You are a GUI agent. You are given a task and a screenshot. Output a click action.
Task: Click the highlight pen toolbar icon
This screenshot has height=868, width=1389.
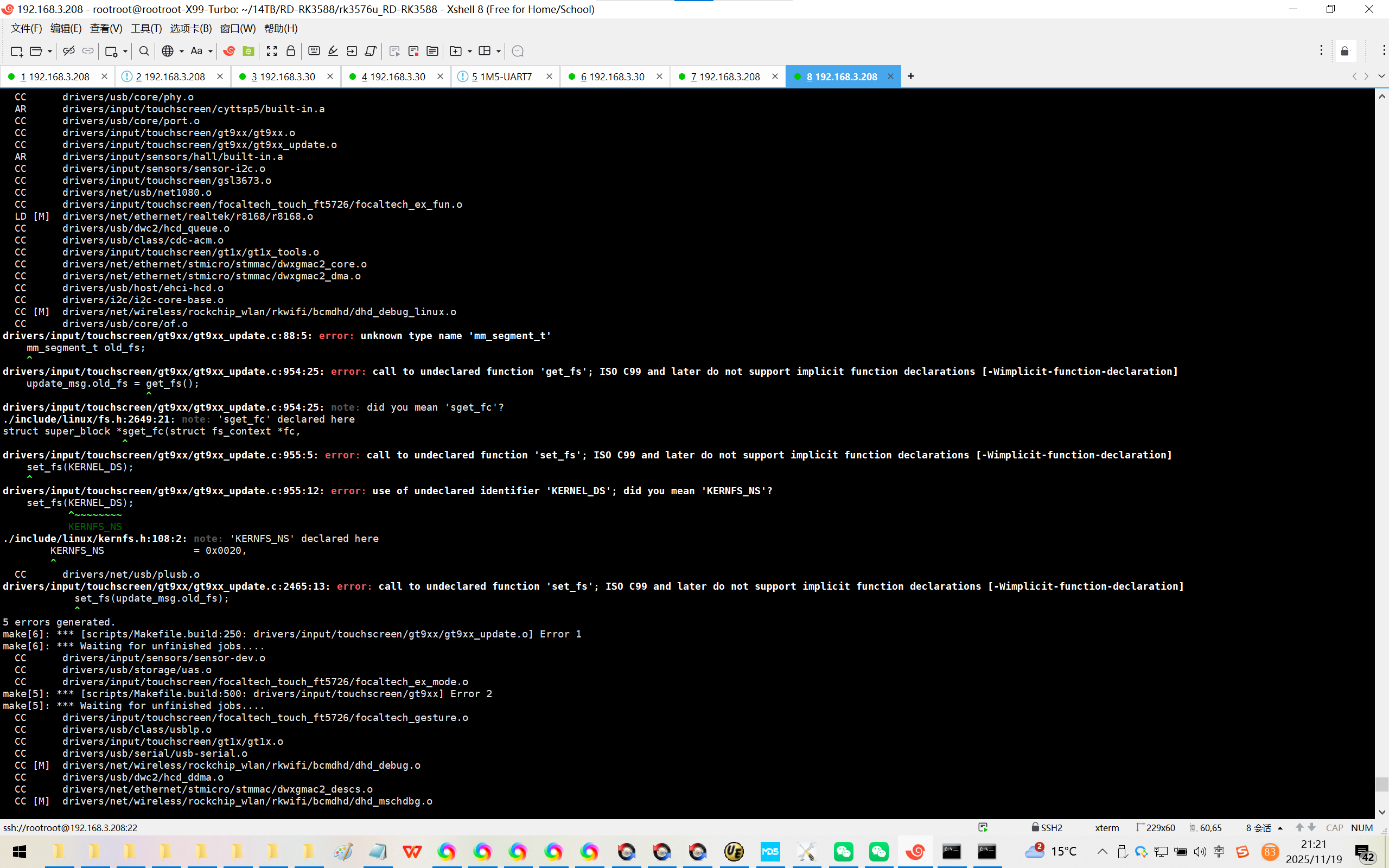click(x=333, y=51)
